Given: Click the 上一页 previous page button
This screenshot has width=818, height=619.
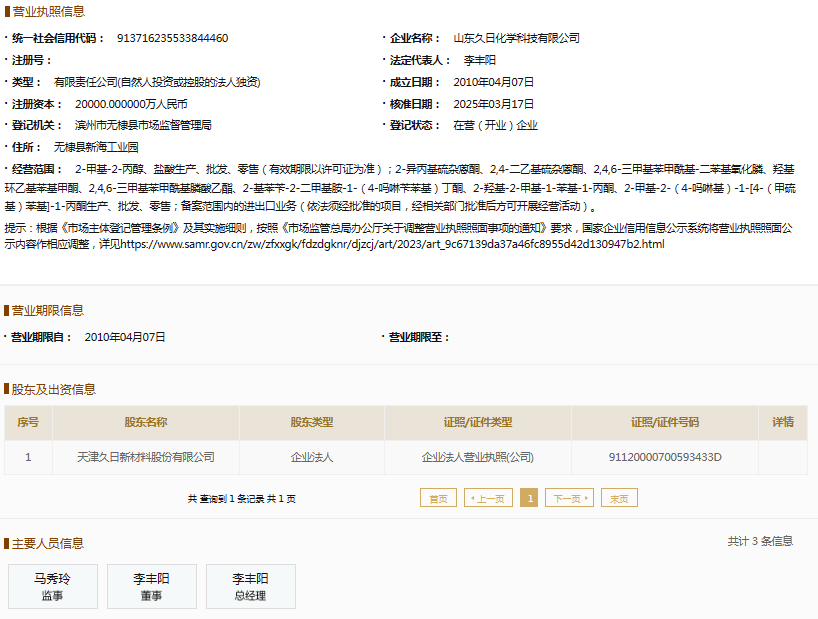Looking at the screenshot, I should pyautogui.click(x=488, y=498).
